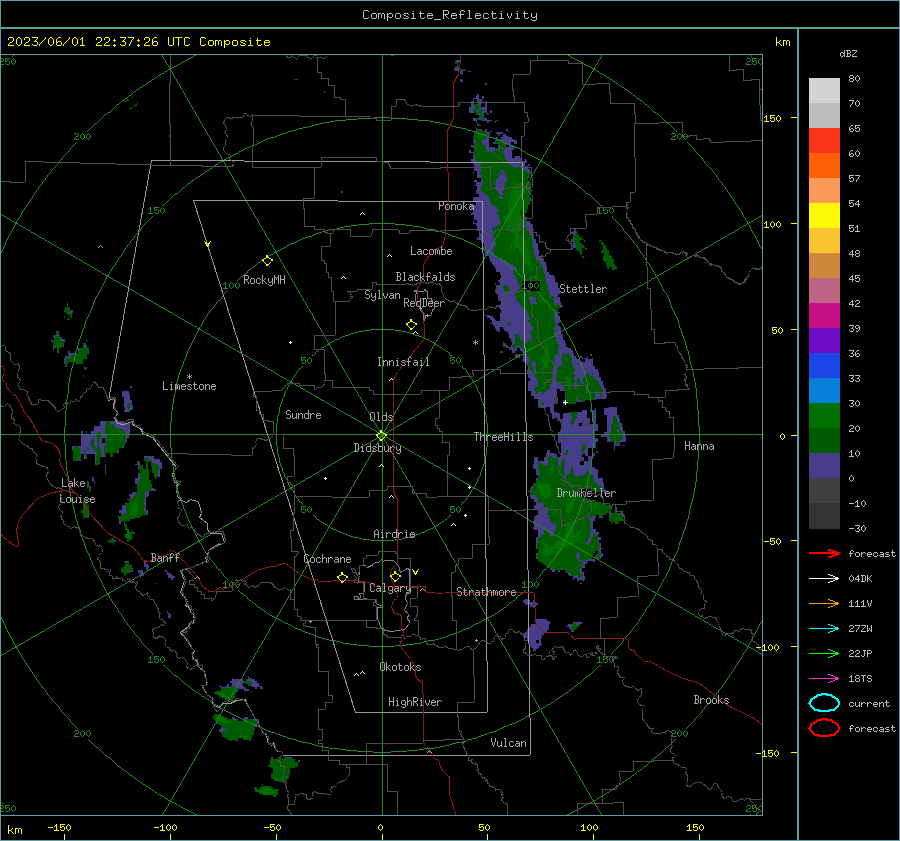Viewport: 900px width, 841px height.
Task: Click the yellow diamond marker beside RockyMH
Action: [x=267, y=261]
